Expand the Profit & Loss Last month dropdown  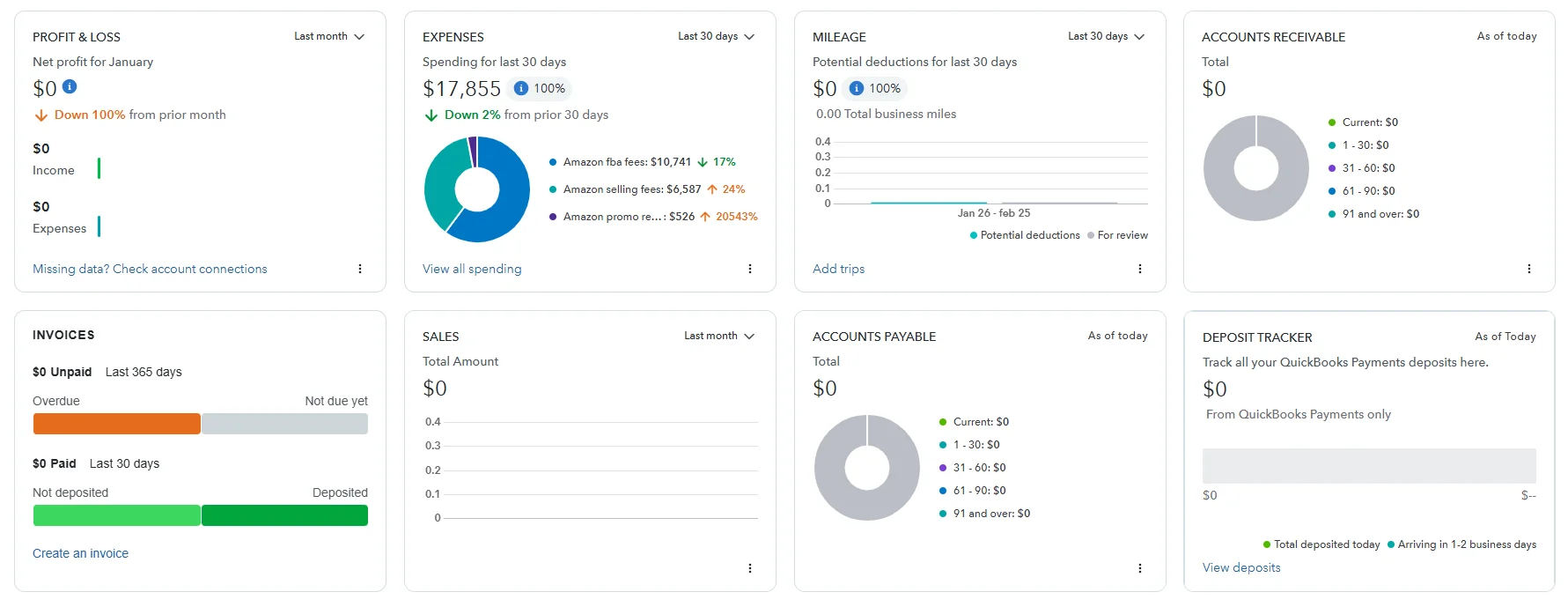point(329,36)
